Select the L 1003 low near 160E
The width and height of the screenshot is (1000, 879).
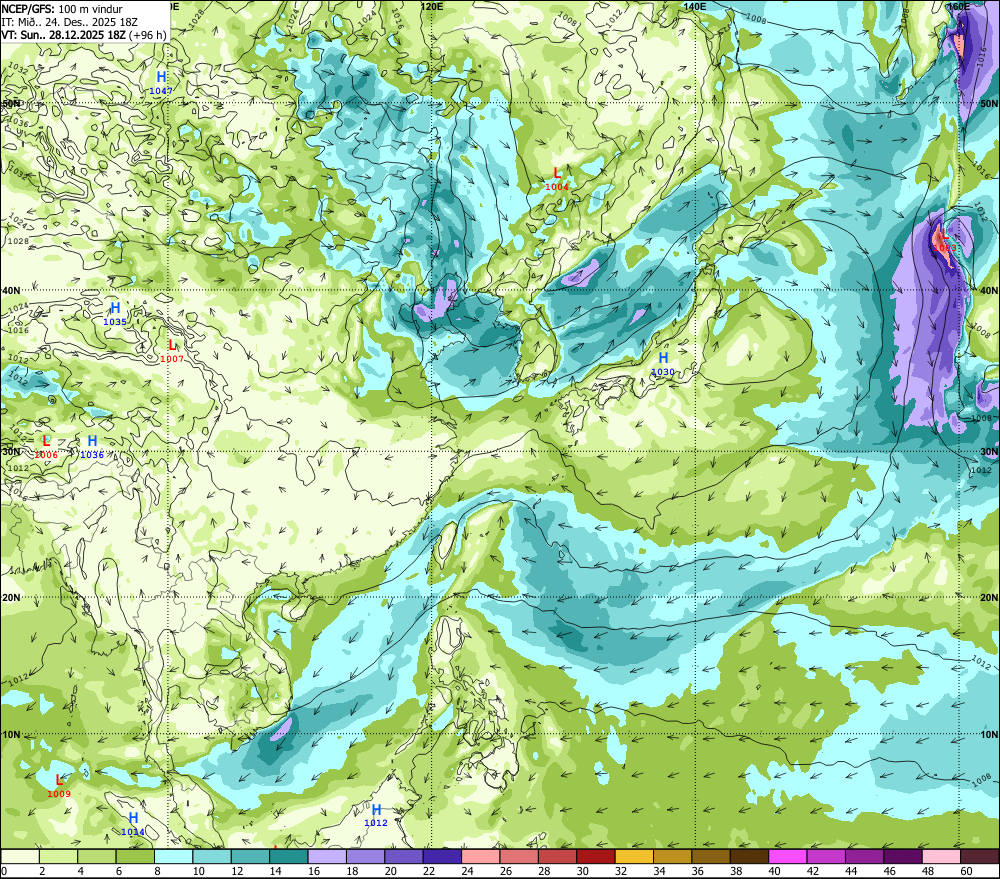point(945,240)
